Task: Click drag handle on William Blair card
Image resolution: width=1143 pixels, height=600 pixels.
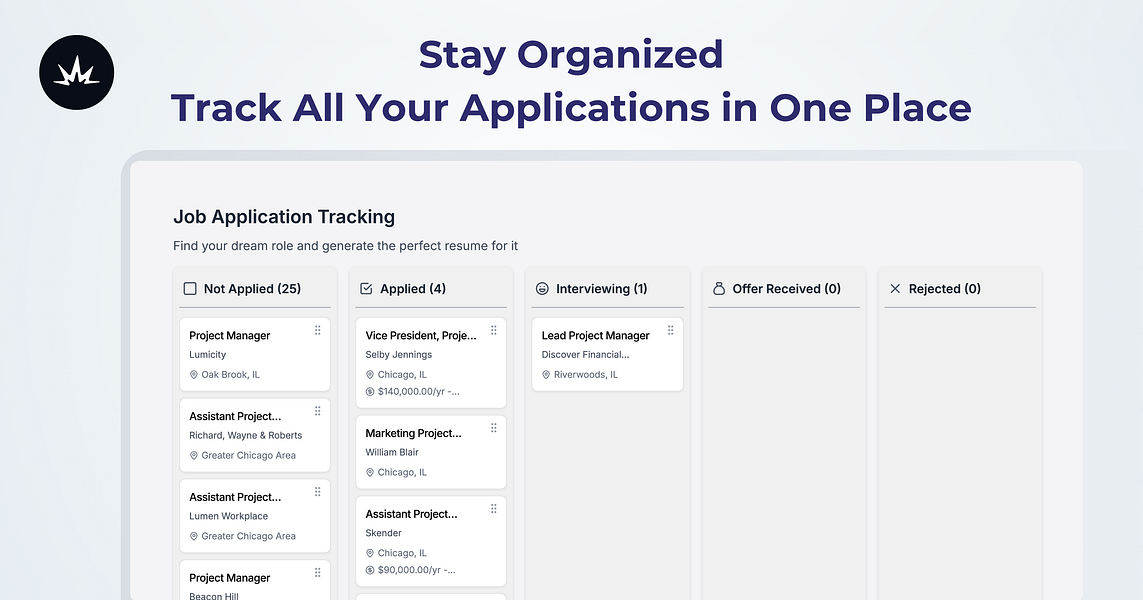Action: [494, 428]
